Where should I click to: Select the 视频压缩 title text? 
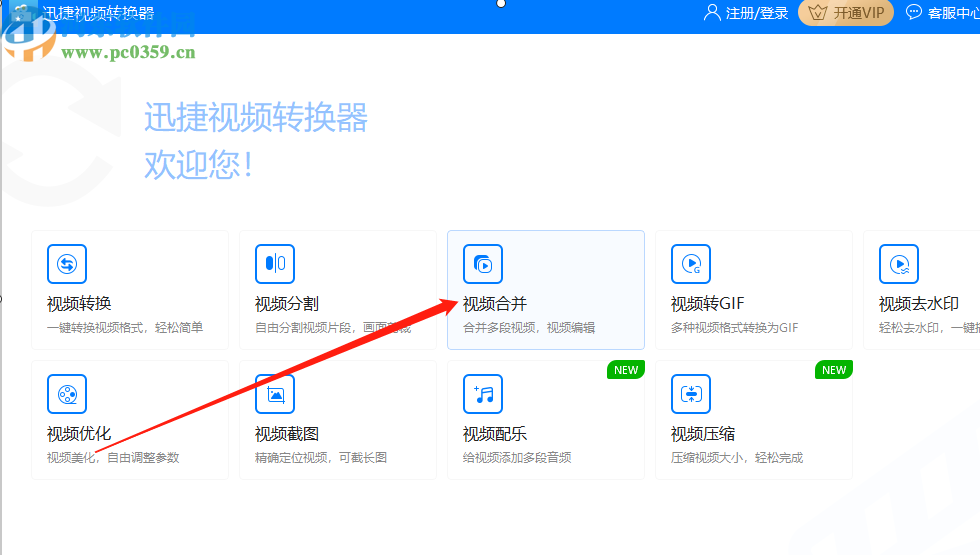[703, 434]
